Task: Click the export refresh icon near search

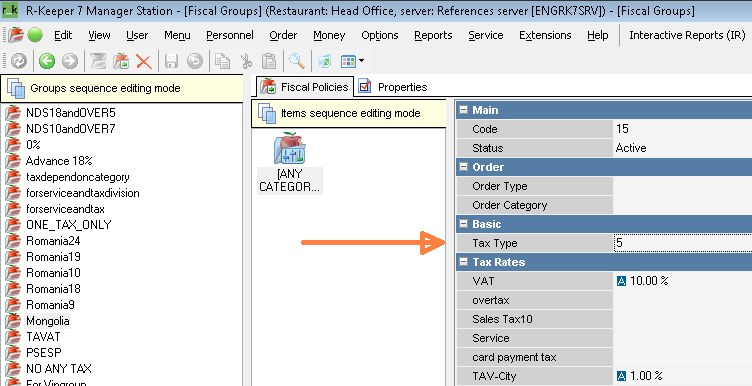Action: pos(325,61)
